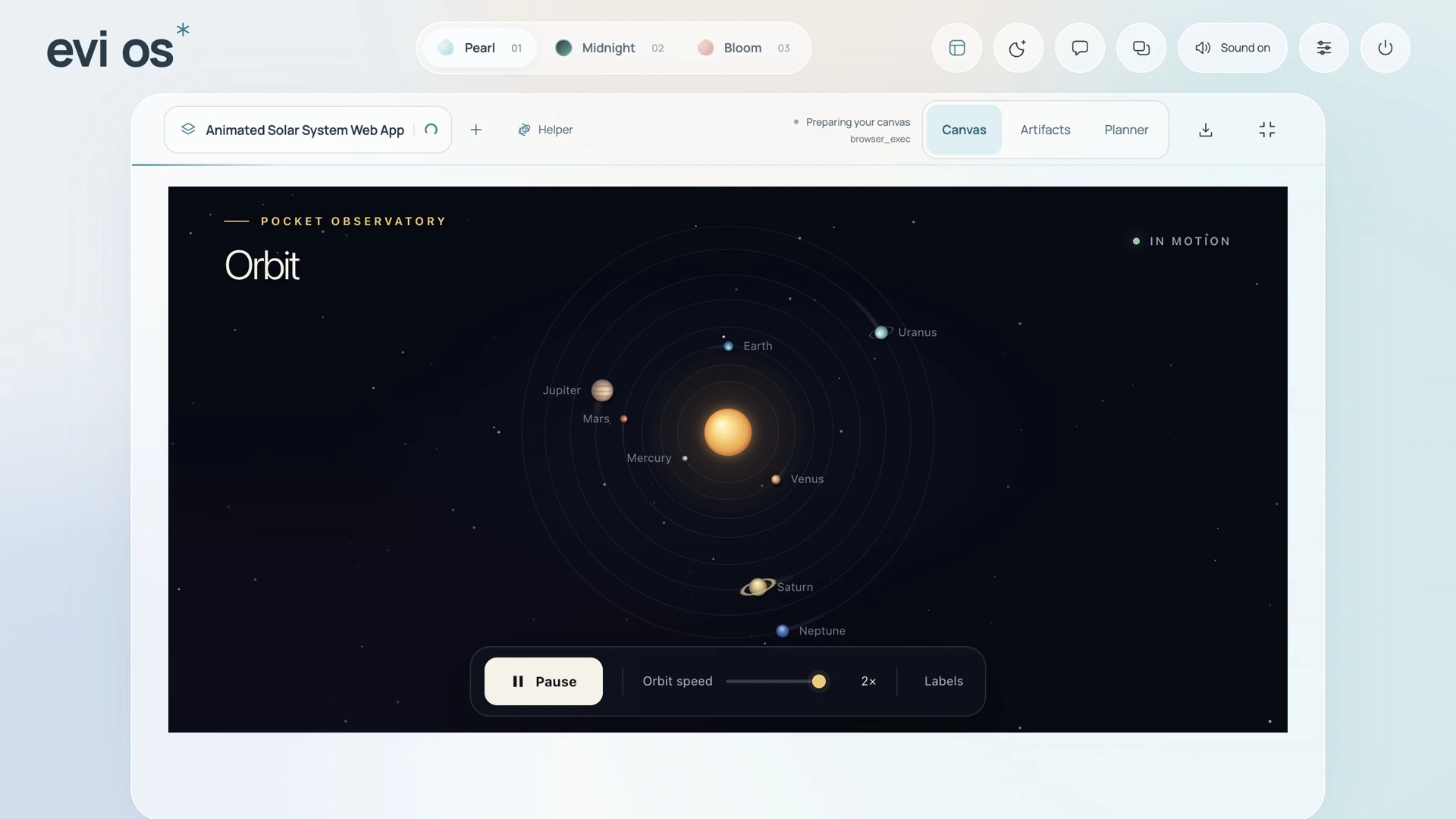Click the Sun in the canvas
This screenshot has width=1456, height=819.
(x=728, y=432)
